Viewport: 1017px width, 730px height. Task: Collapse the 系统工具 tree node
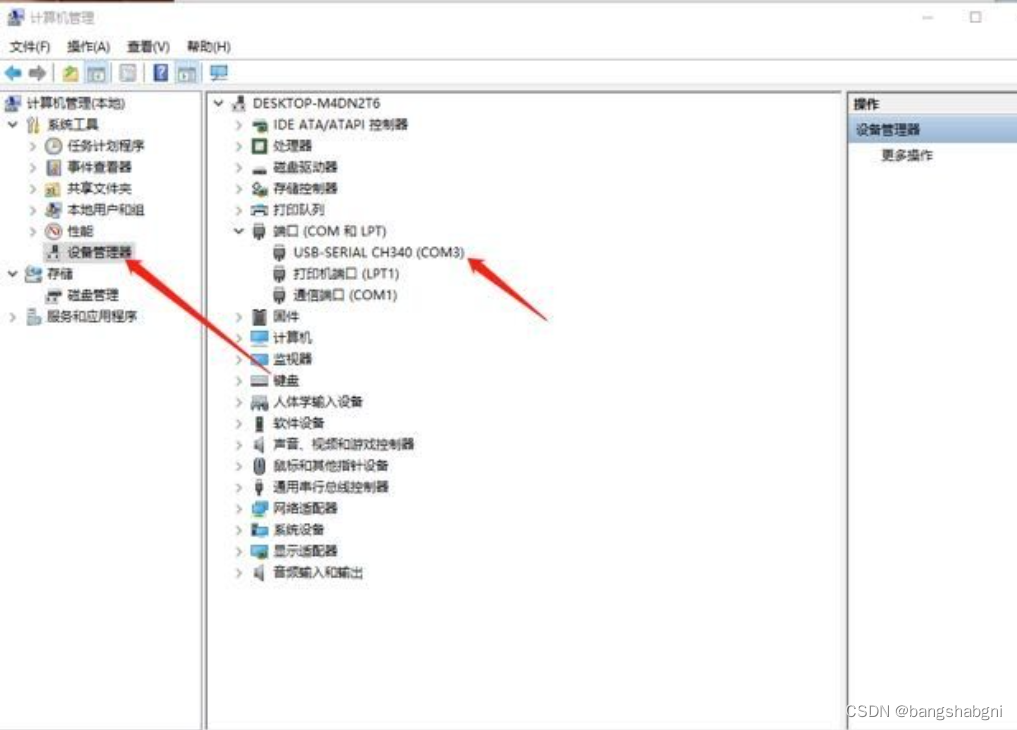tap(12, 124)
